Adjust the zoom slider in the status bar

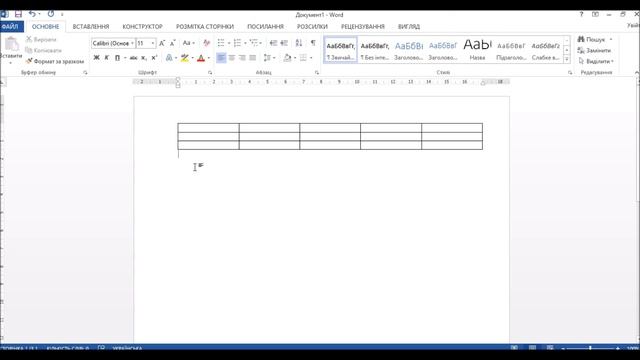tap(590, 348)
